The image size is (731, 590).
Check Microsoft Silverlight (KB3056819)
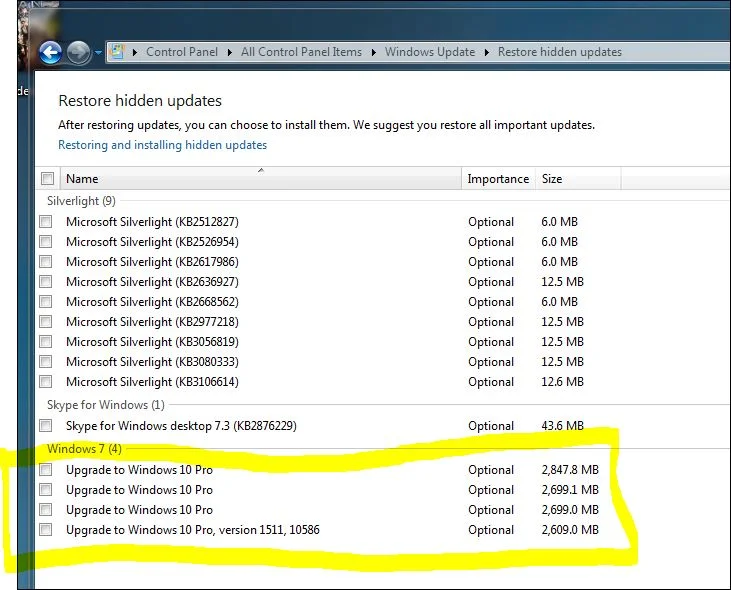click(x=46, y=342)
